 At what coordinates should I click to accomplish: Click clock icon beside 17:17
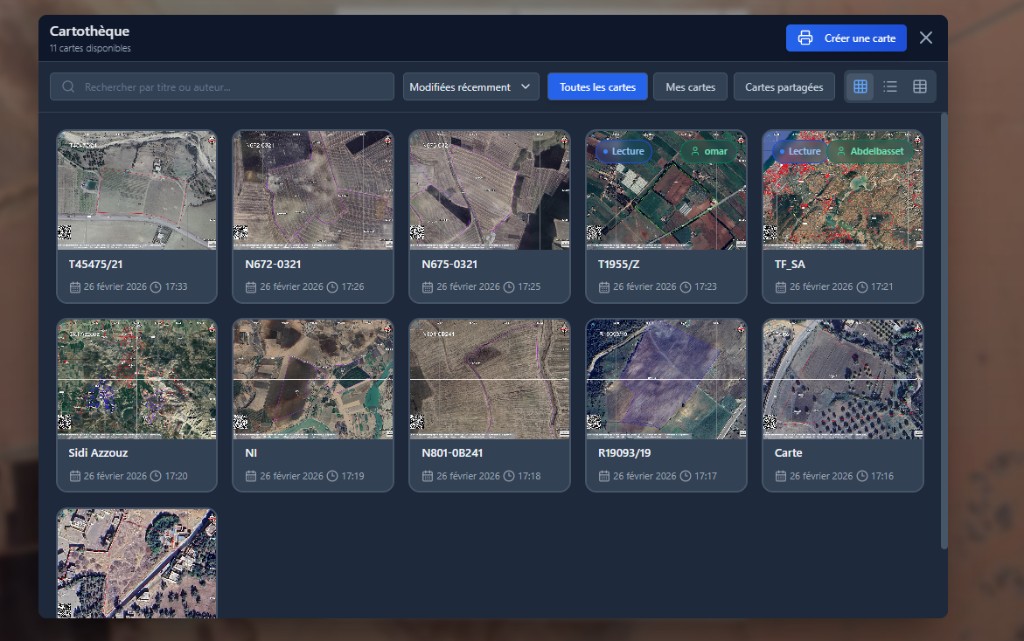coord(685,476)
